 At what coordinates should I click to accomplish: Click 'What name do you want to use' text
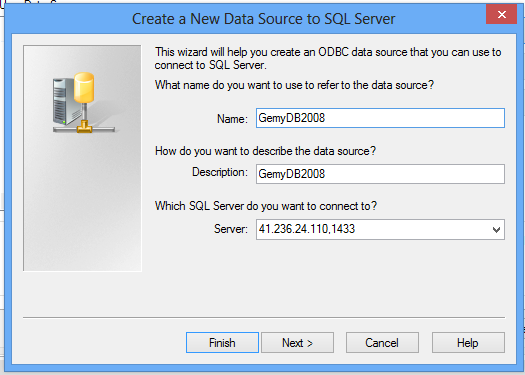point(294,85)
